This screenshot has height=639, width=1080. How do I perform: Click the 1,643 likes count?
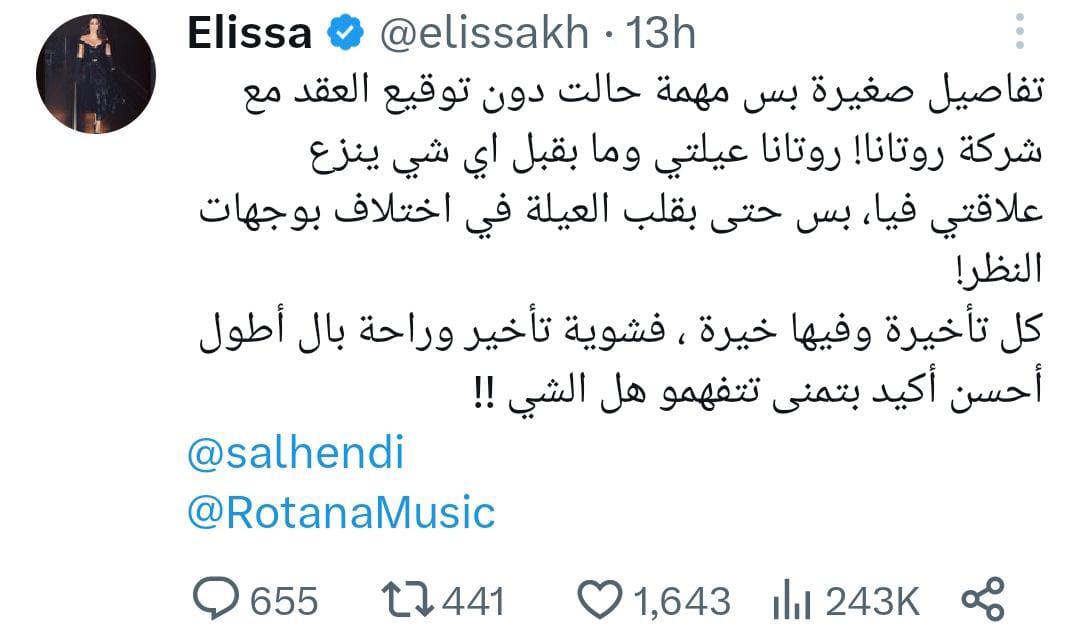(683, 601)
